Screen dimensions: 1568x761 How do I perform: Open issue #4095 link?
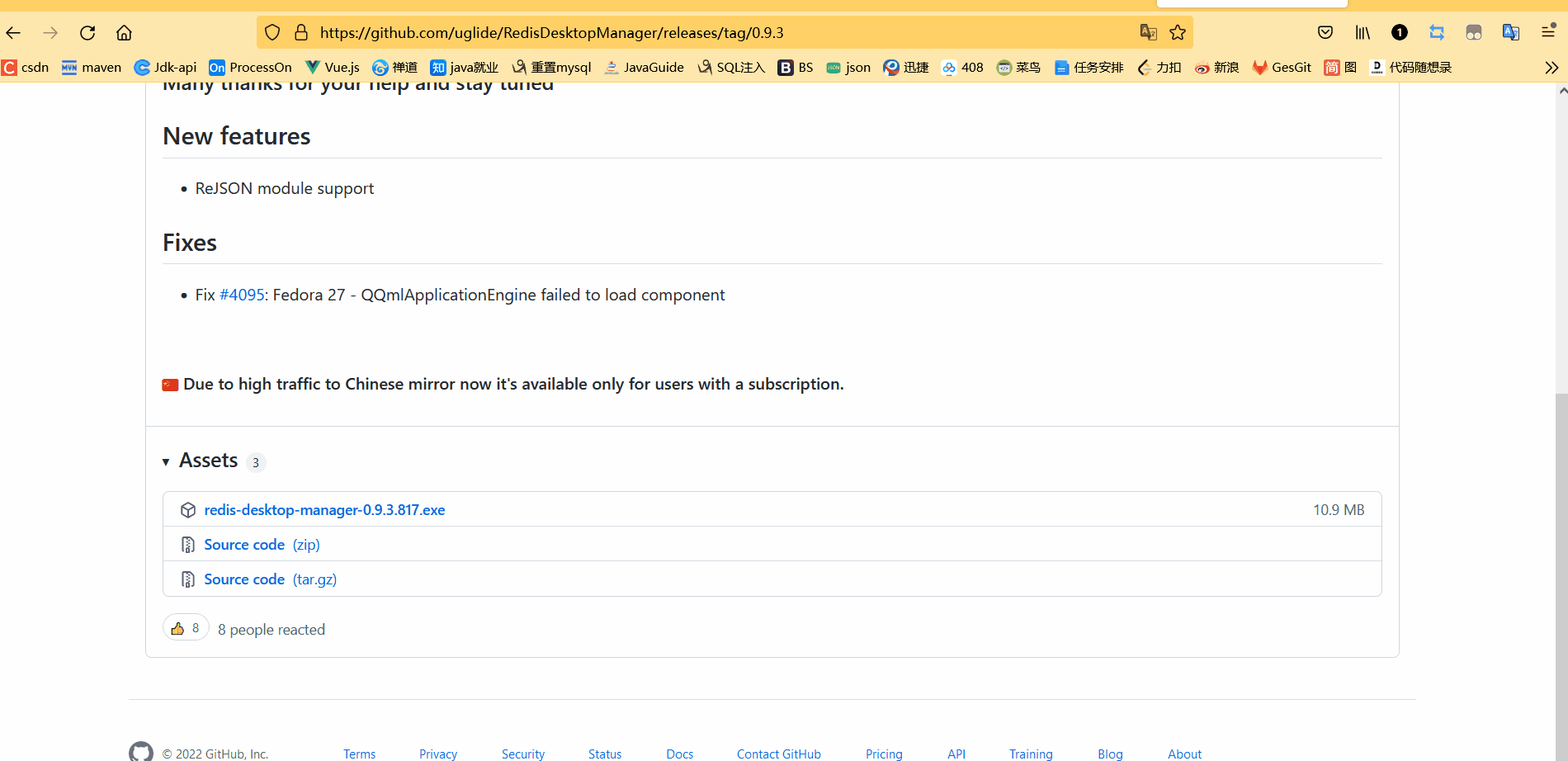pos(242,295)
